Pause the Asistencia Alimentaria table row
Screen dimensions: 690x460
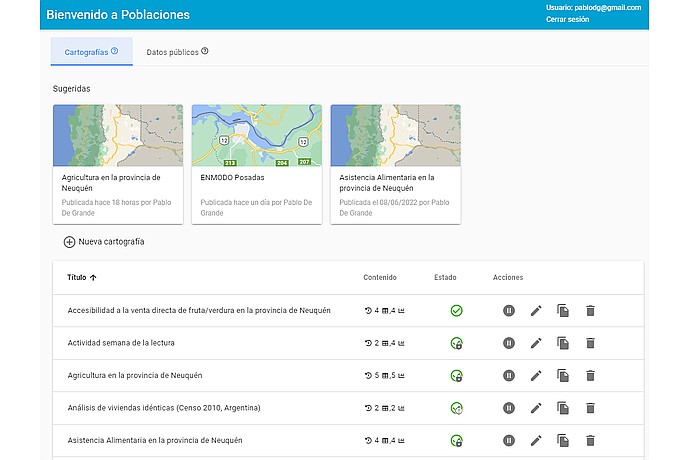pyautogui.click(x=509, y=440)
